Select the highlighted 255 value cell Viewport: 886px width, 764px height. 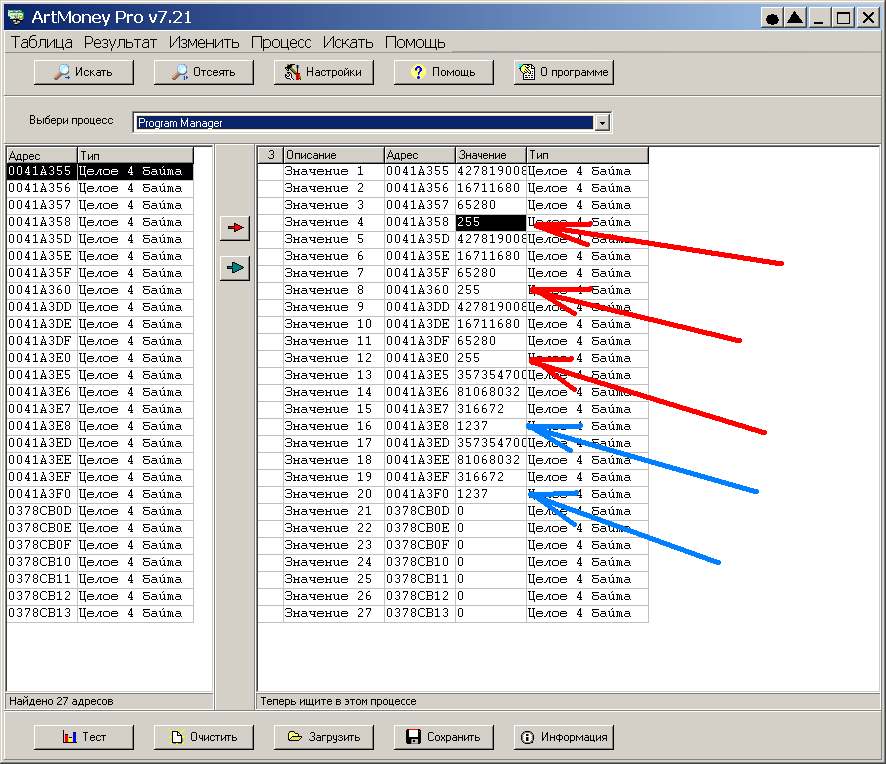(x=490, y=222)
